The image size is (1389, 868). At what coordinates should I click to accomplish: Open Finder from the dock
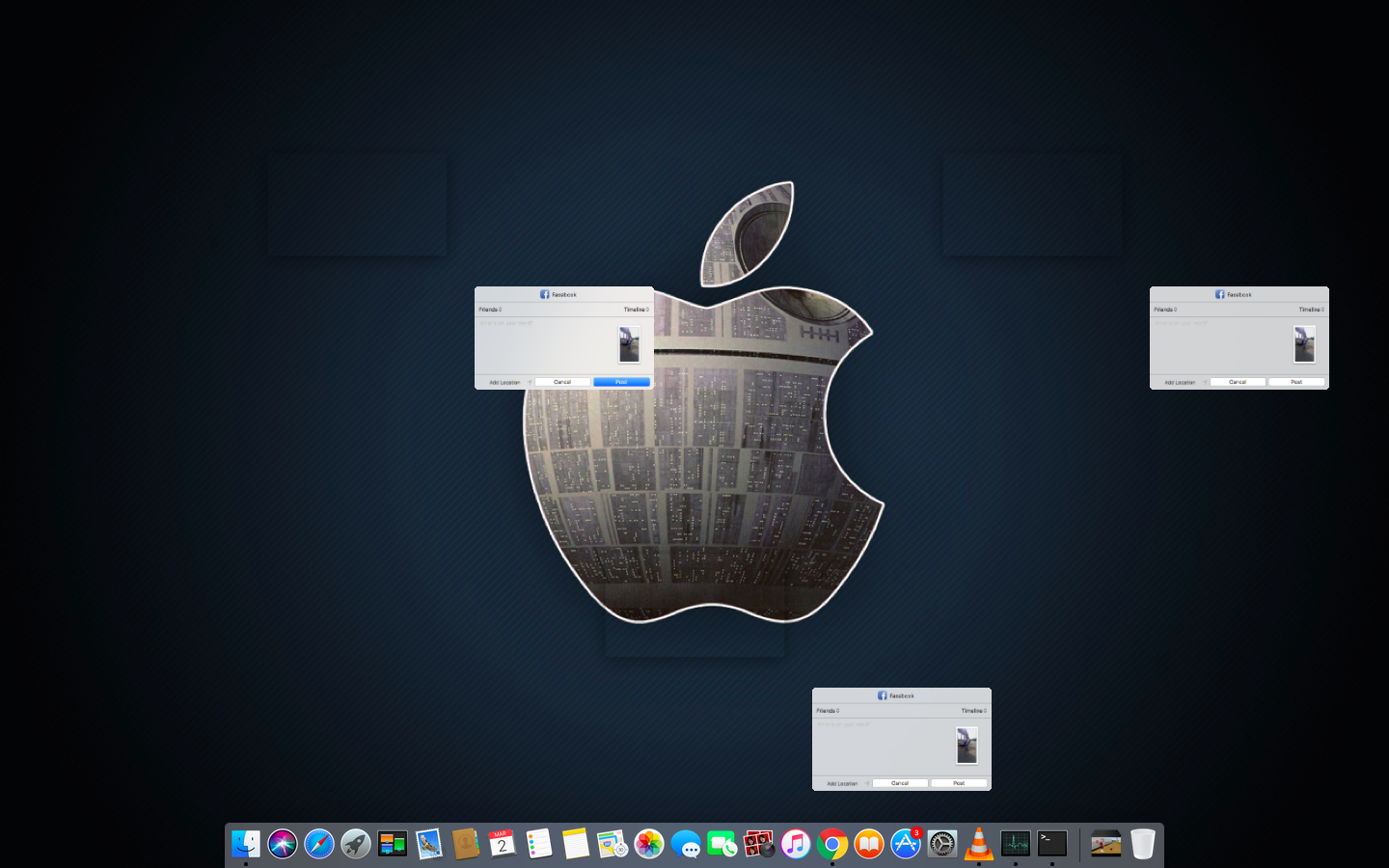246,844
